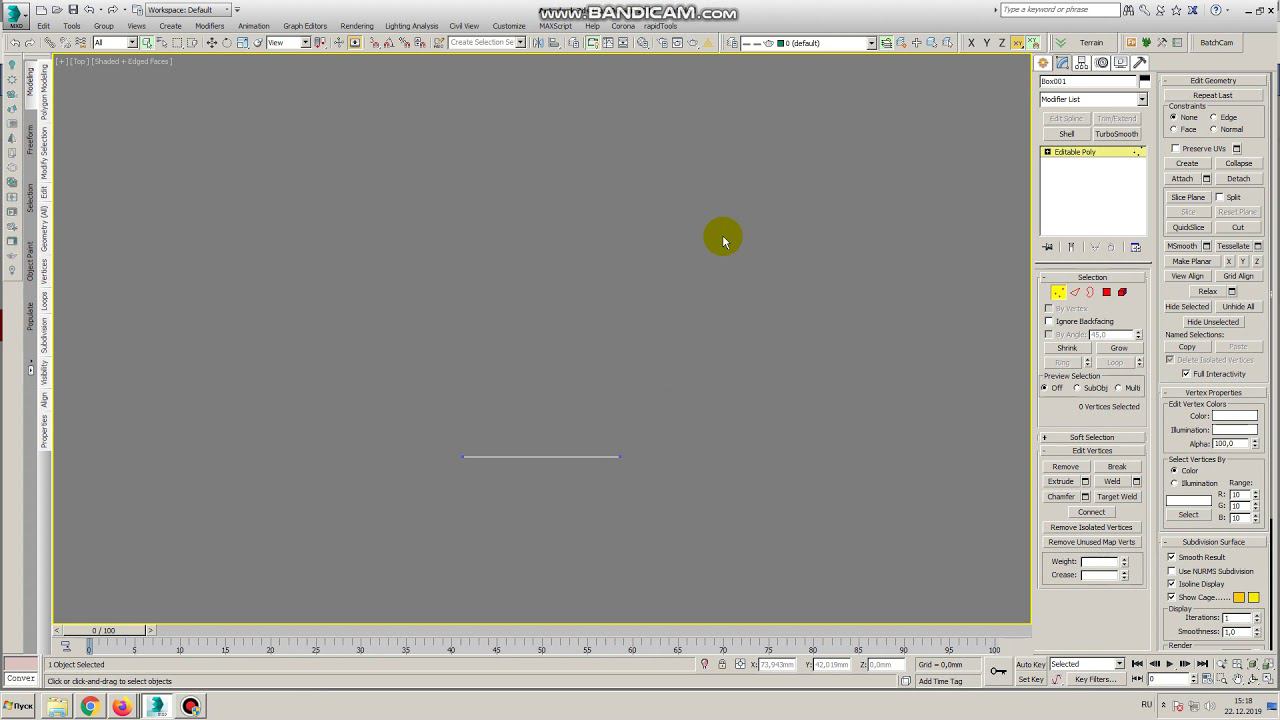Restrict transform to X axis
This screenshot has height=720, width=1280.
[x=971, y=43]
